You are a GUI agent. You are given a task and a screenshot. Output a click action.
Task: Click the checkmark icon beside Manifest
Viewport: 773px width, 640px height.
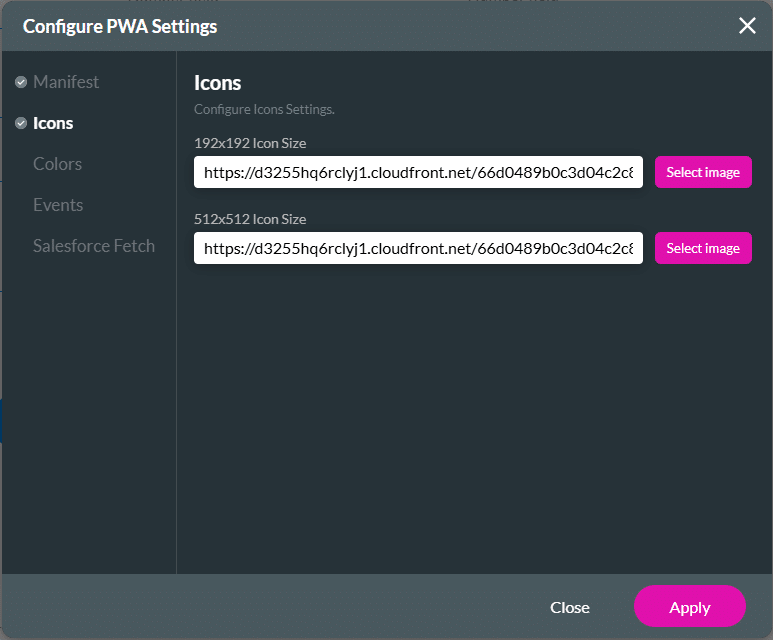(21, 82)
